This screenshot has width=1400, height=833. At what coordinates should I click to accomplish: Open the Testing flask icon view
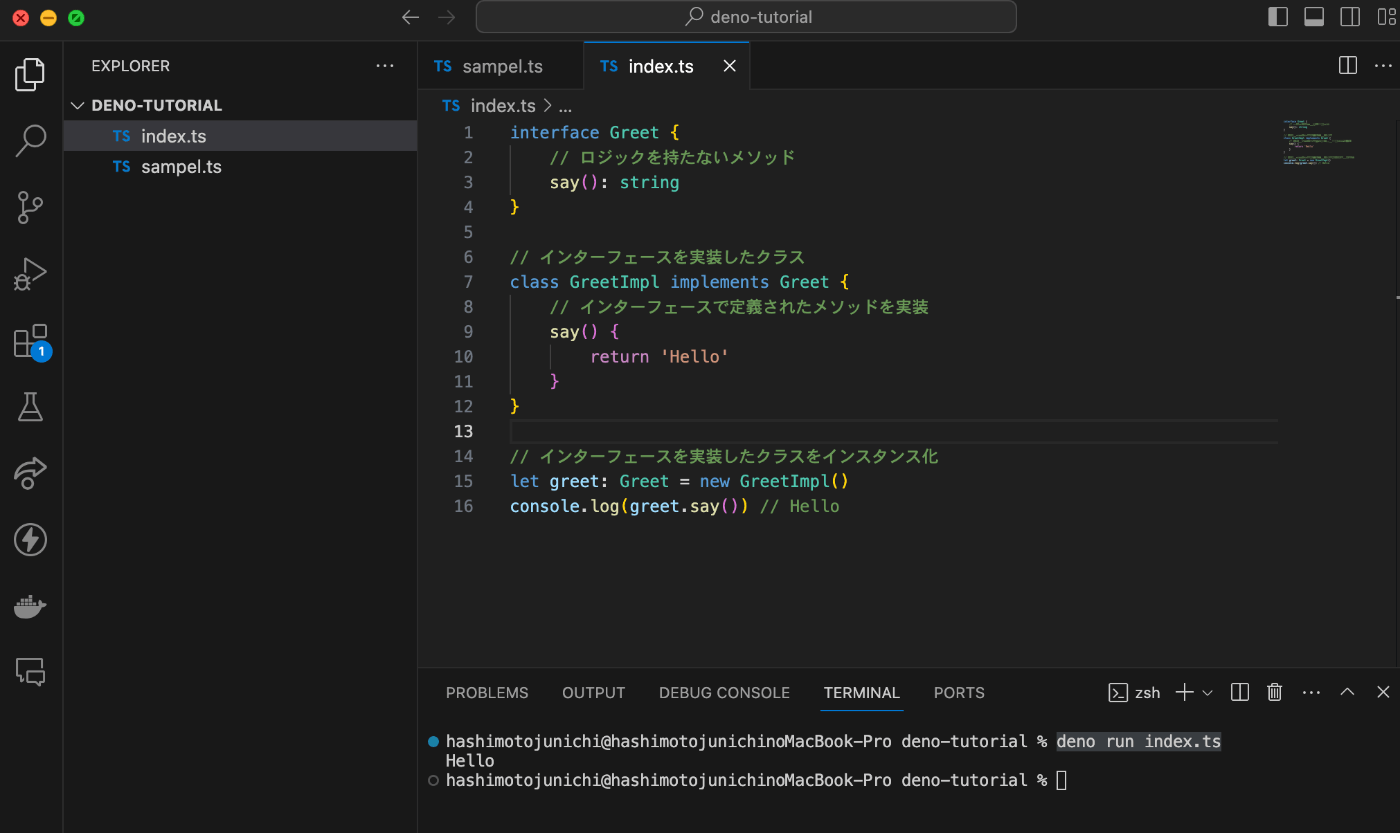tap(31, 406)
